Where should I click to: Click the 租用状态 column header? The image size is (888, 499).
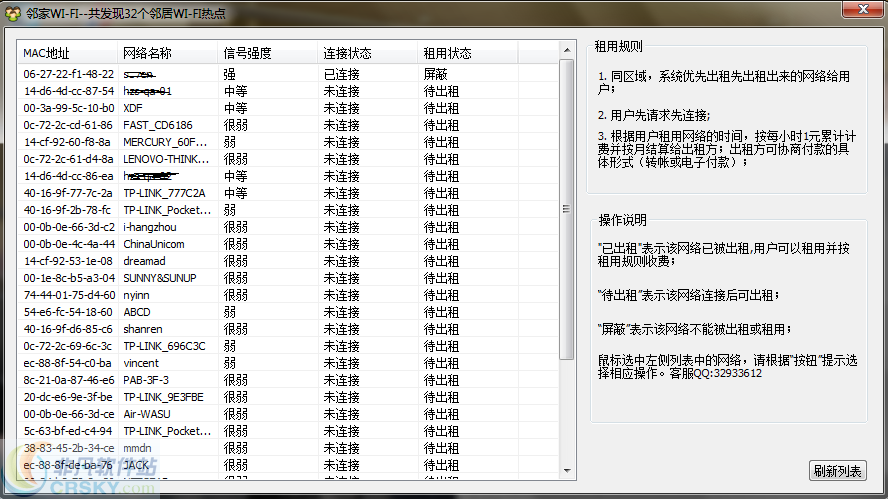pyautogui.click(x=467, y=53)
